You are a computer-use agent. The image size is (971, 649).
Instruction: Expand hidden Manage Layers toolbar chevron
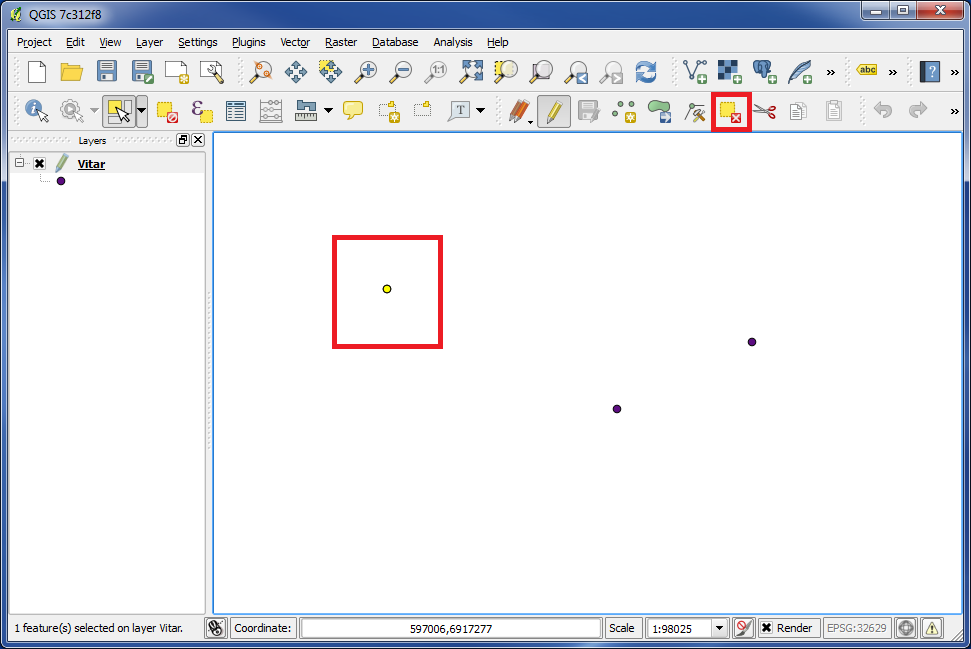click(830, 72)
